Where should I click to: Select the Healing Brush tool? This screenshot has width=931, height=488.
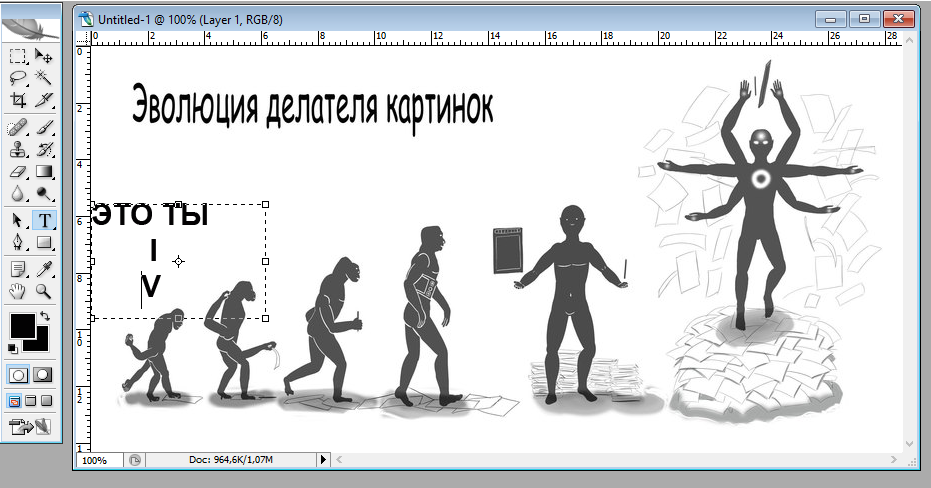(18, 127)
